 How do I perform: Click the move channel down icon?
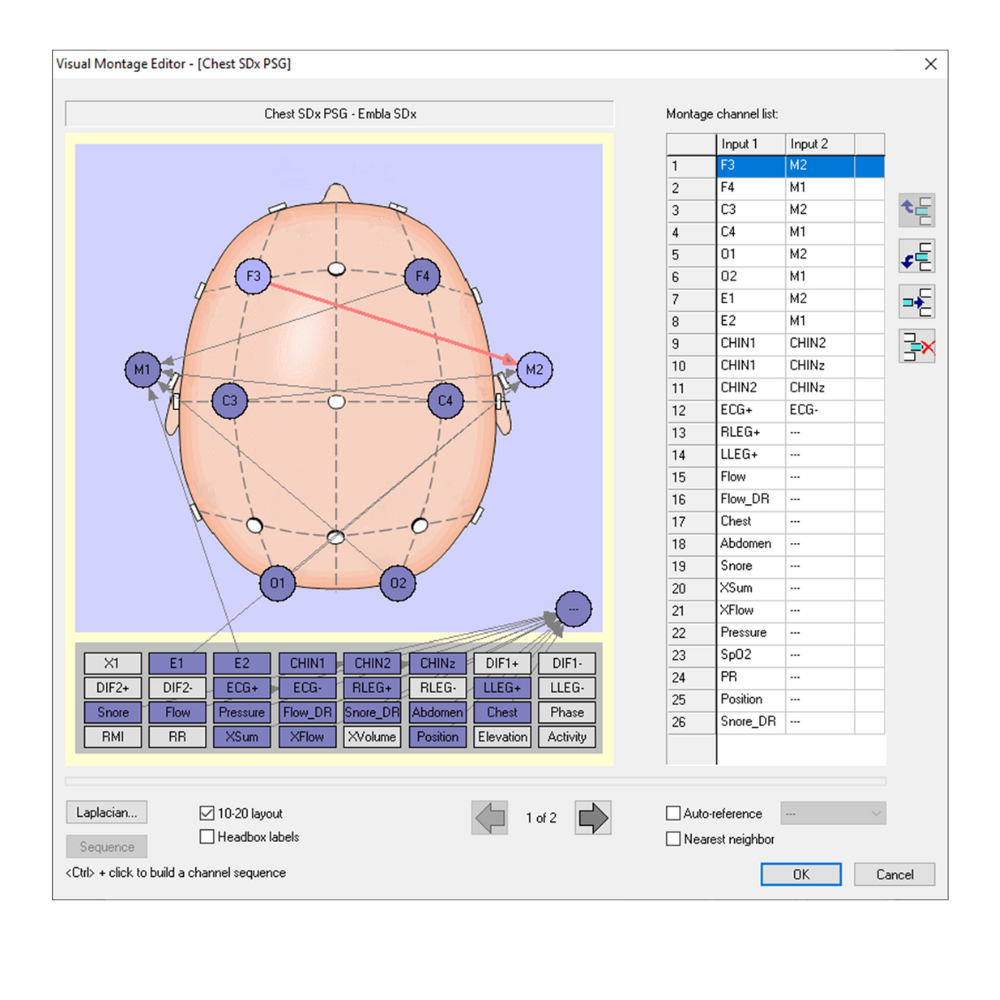(x=916, y=257)
